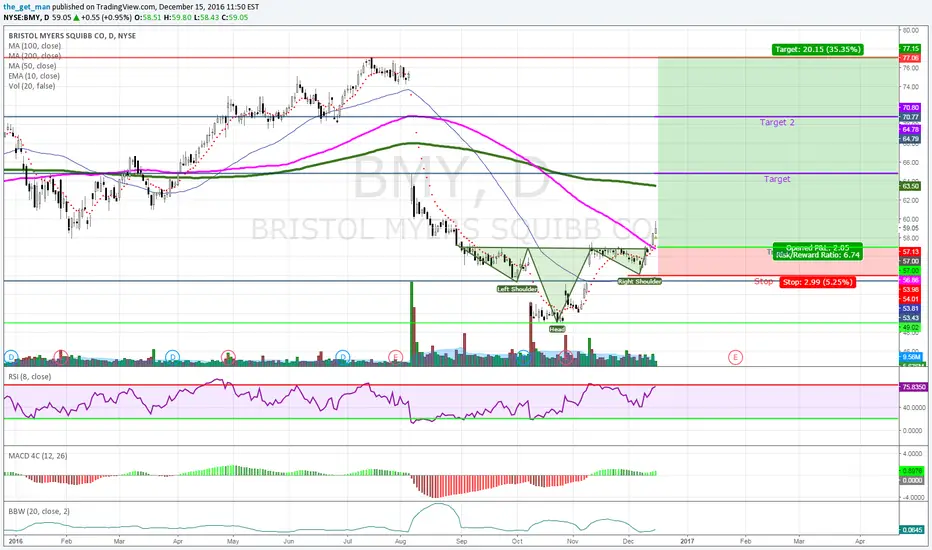Click the Risk/Reward Ratio: 6.74 label

[x=818, y=255]
